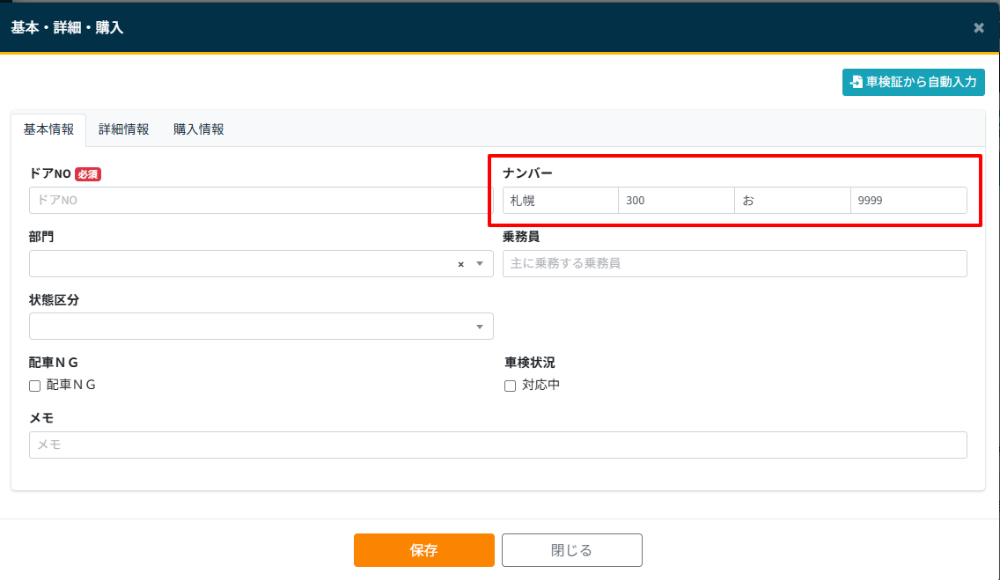Click the 車検状況 label
The height and width of the screenshot is (580, 1000).
(529, 363)
